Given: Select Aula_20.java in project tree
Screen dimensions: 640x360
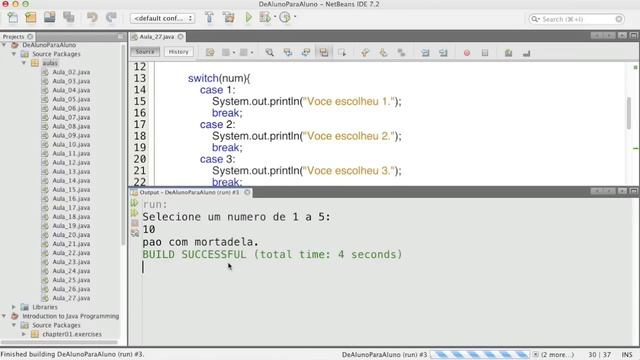Looking at the screenshot, I should coord(71,235).
